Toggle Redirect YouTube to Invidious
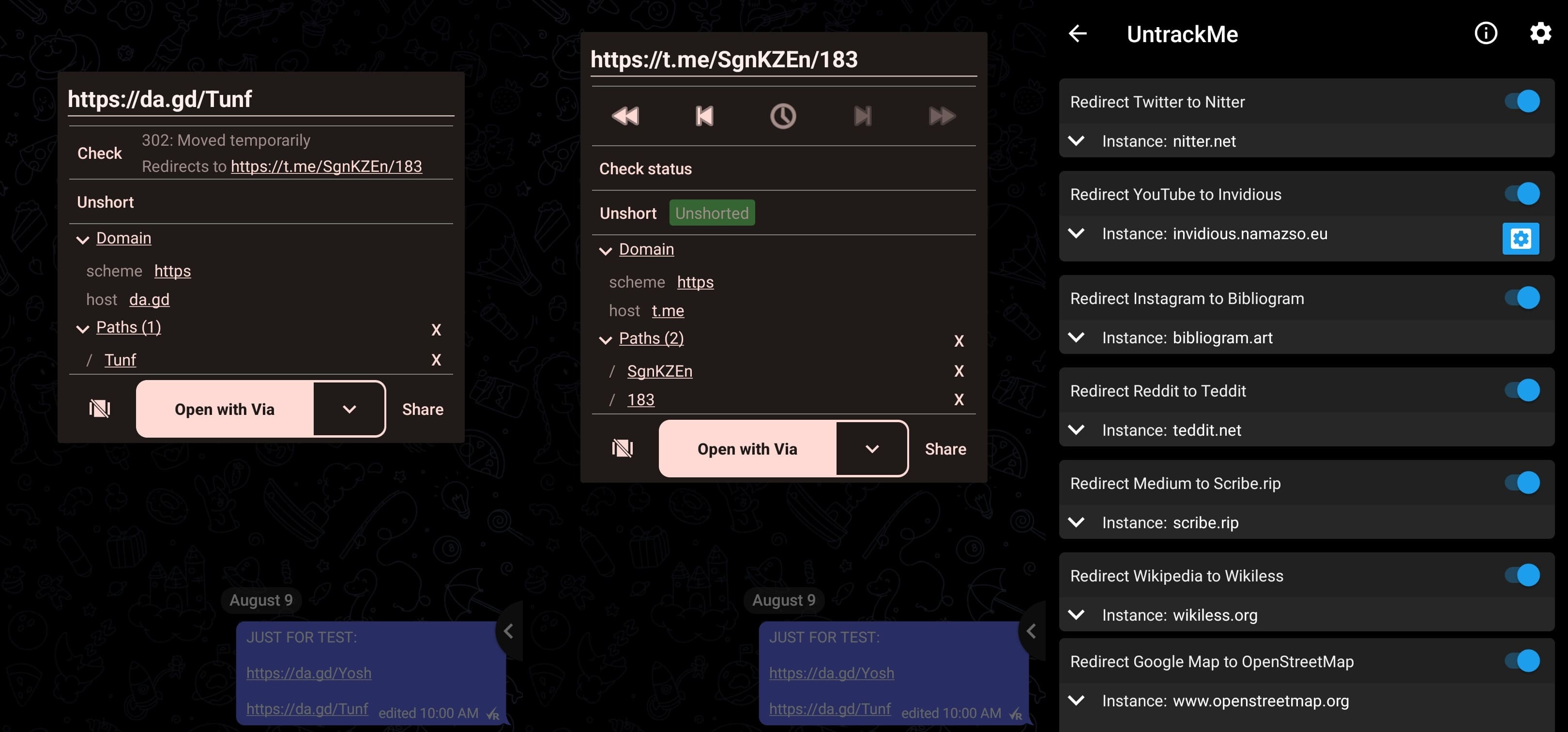Viewport: 1568px width, 732px height. coord(1522,194)
